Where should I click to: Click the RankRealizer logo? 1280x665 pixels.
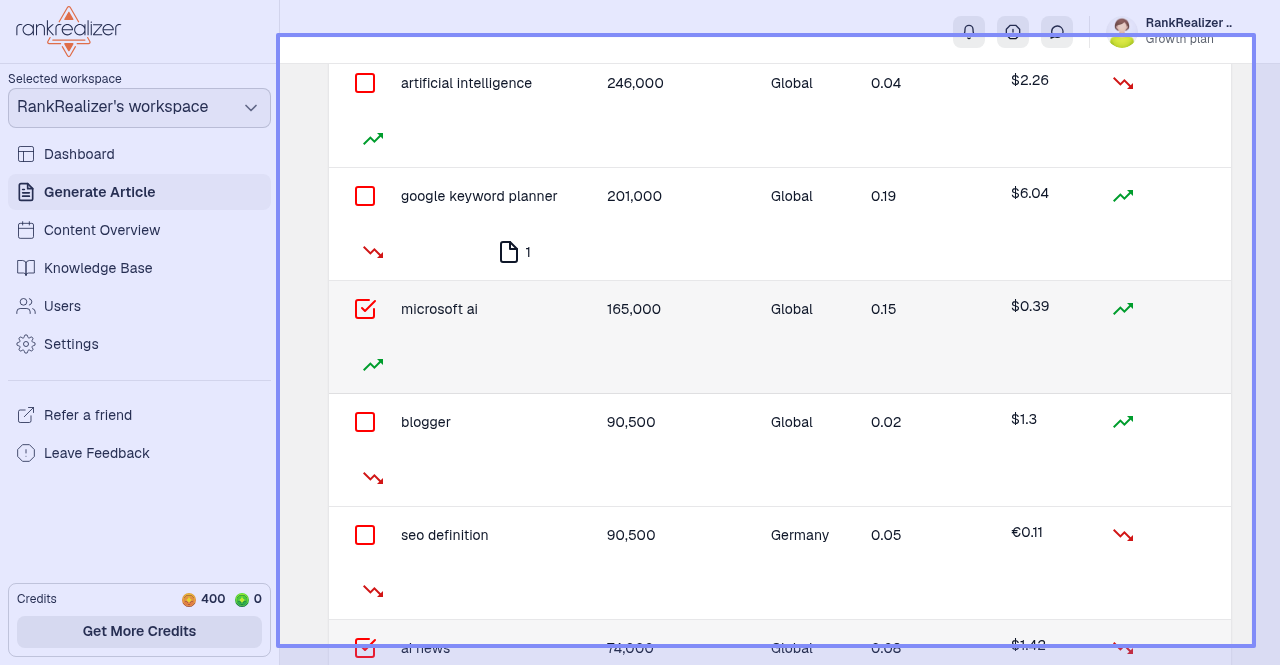coord(68,31)
